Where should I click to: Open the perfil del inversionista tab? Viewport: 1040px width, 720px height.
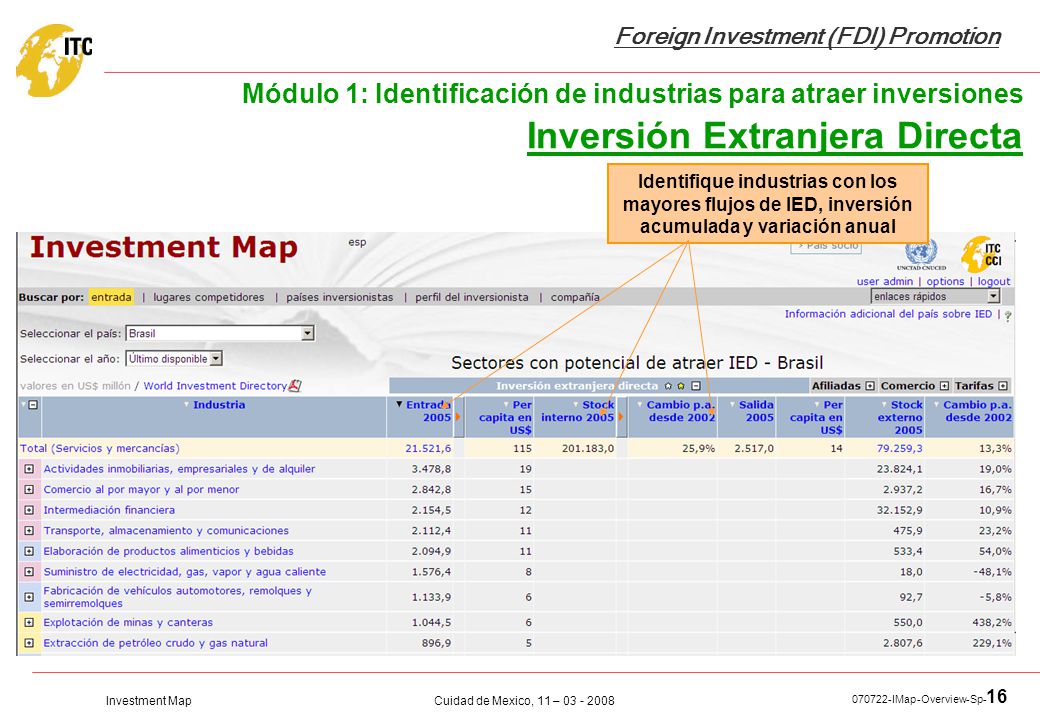(472, 297)
